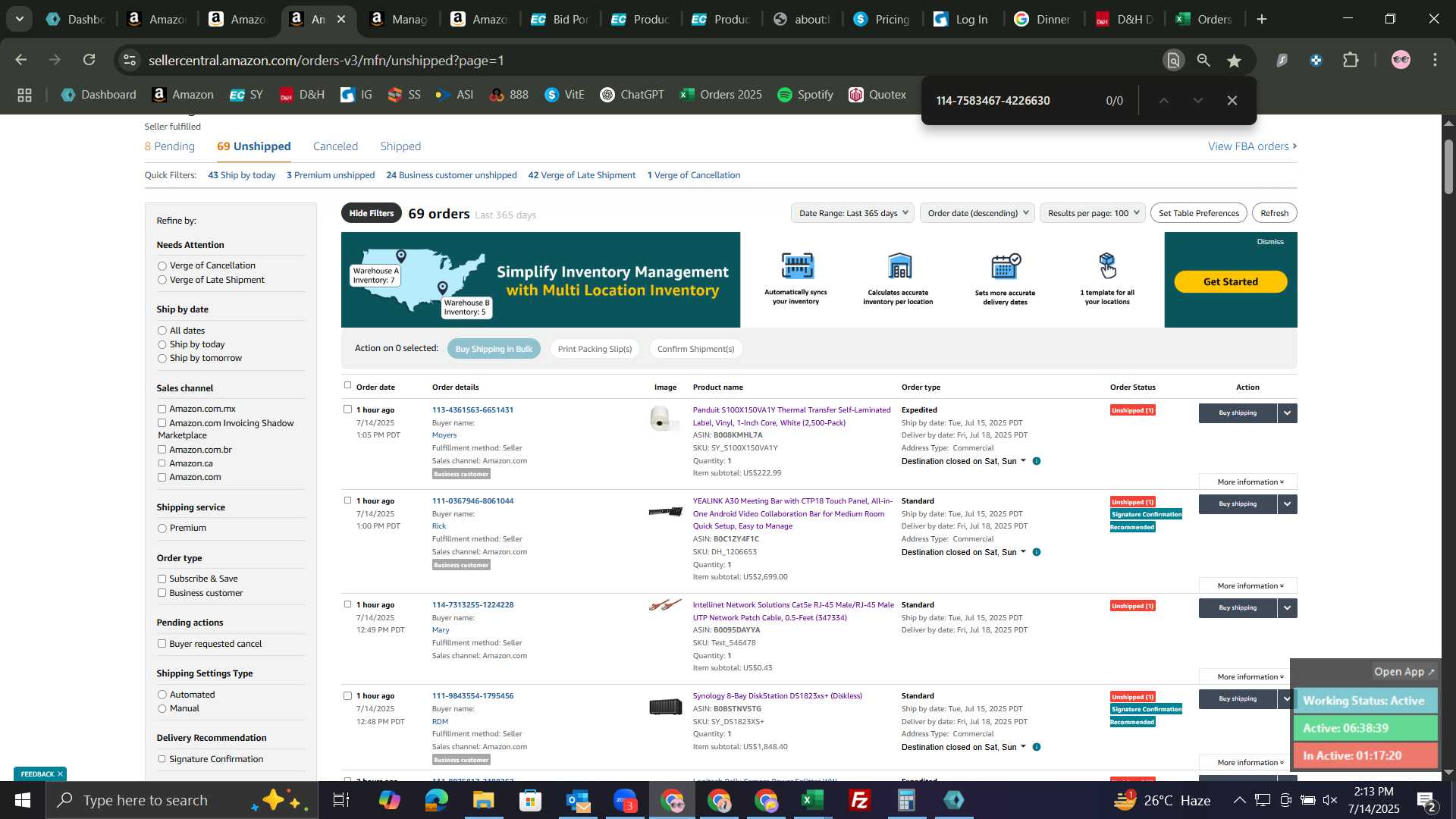
Task: Select Ship by today radio option
Action: pos(162,345)
